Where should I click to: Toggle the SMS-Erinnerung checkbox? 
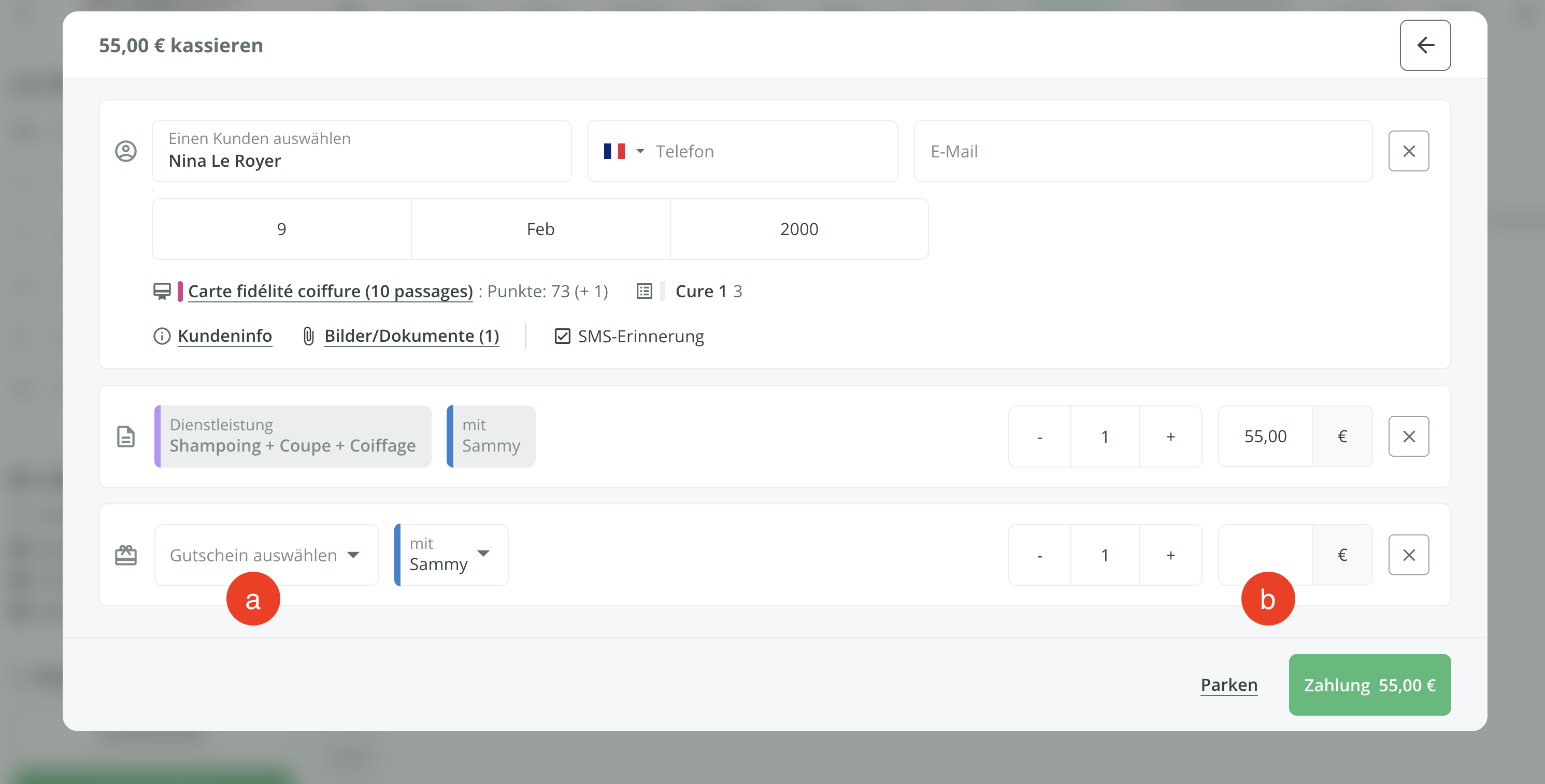pyautogui.click(x=562, y=336)
